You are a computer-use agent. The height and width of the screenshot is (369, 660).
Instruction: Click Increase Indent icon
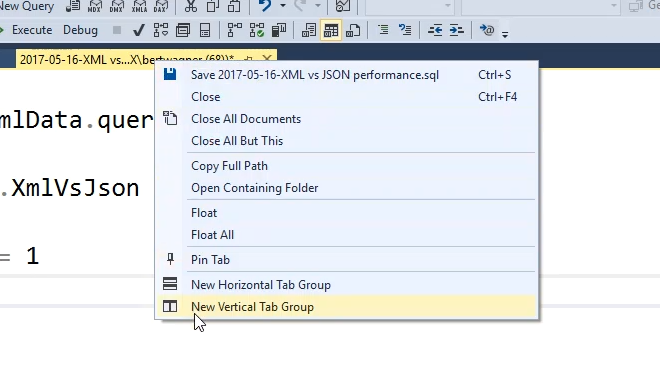[457, 30]
